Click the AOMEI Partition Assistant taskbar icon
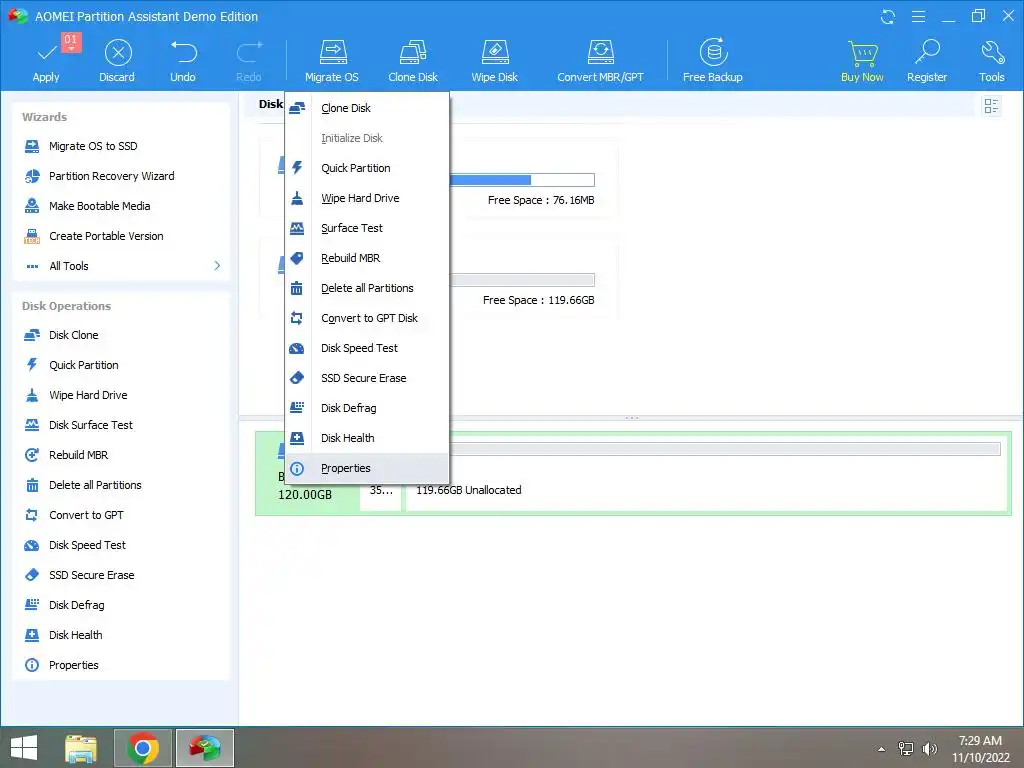1024x768 pixels. tap(205, 748)
